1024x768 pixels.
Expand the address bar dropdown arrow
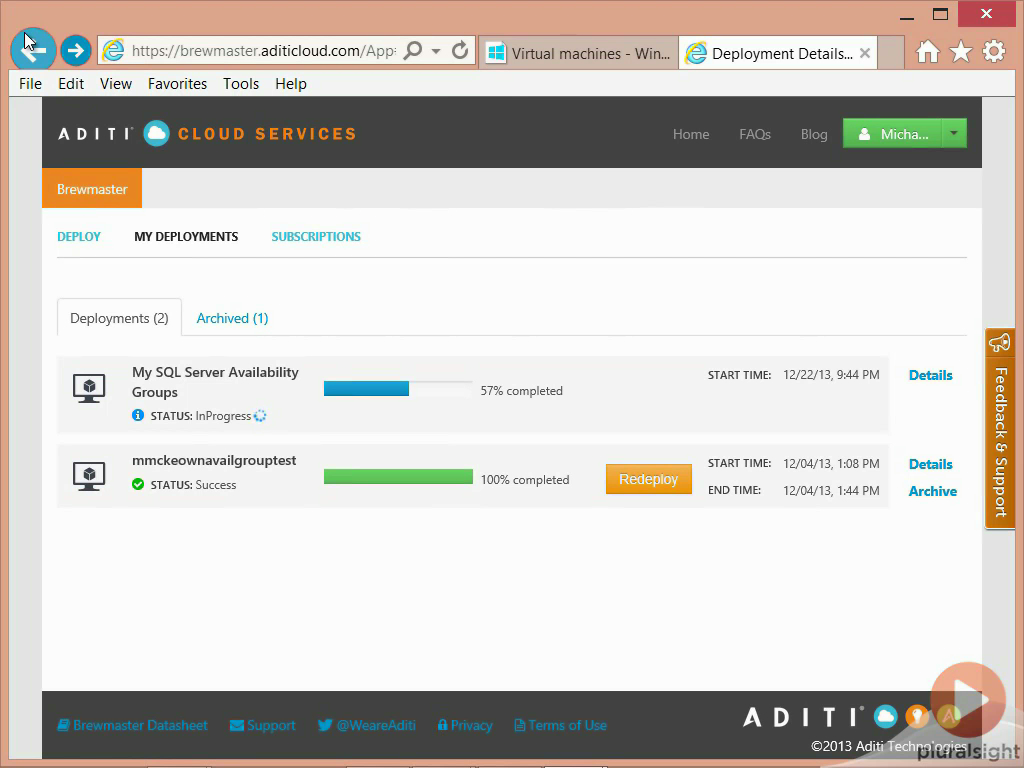pyautogui.click(x=436, y=51)
